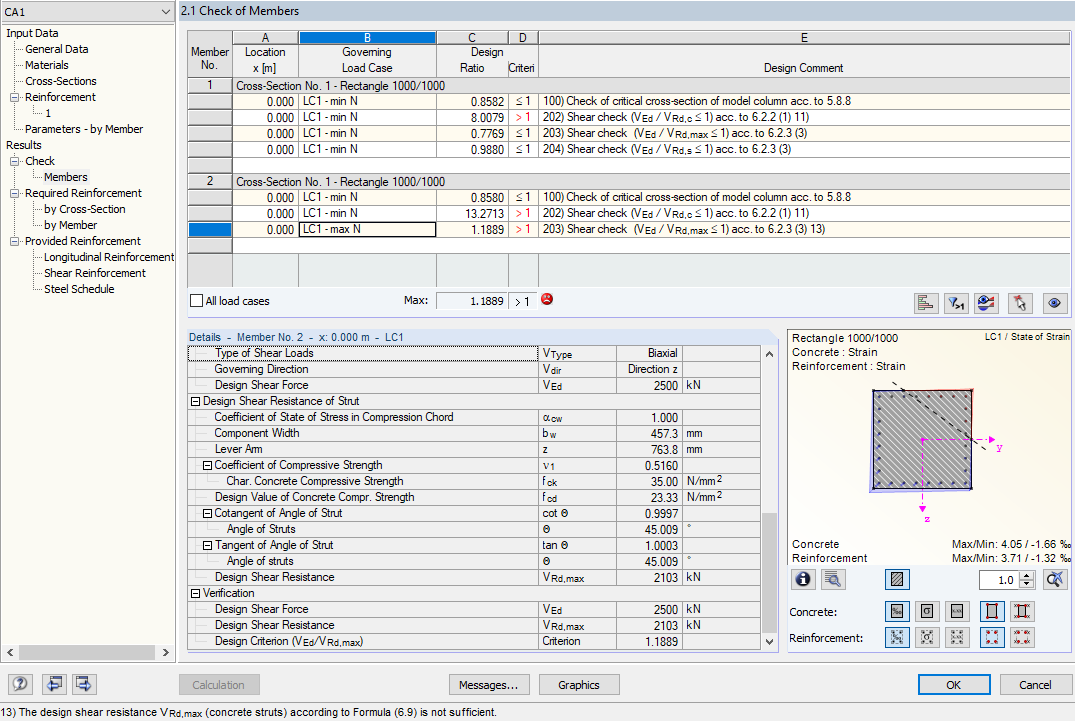This screenshot has height=722, width=1075.
Task: Click the OK button
Action: 954,684
